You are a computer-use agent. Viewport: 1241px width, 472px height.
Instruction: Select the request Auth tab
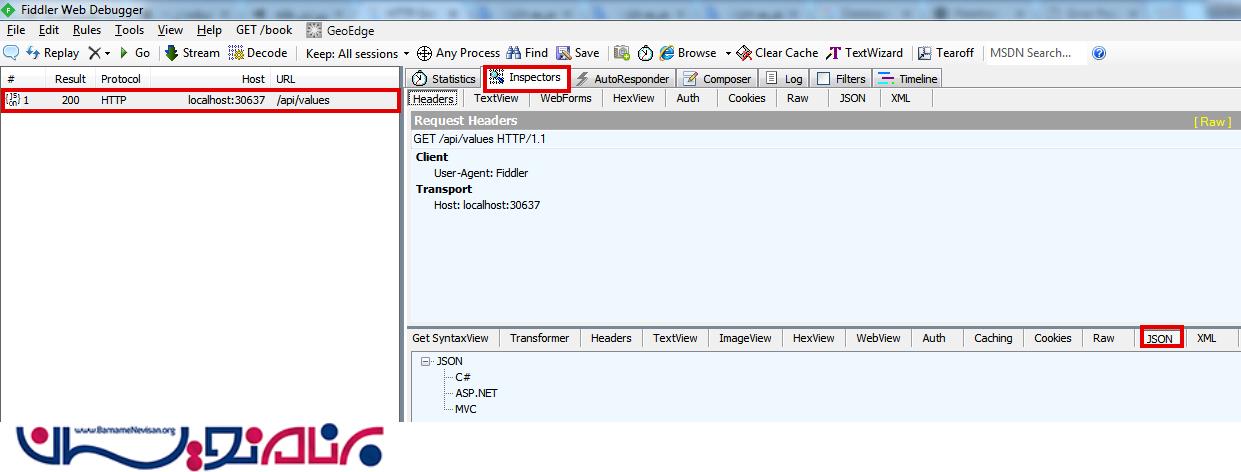(688, 98)
